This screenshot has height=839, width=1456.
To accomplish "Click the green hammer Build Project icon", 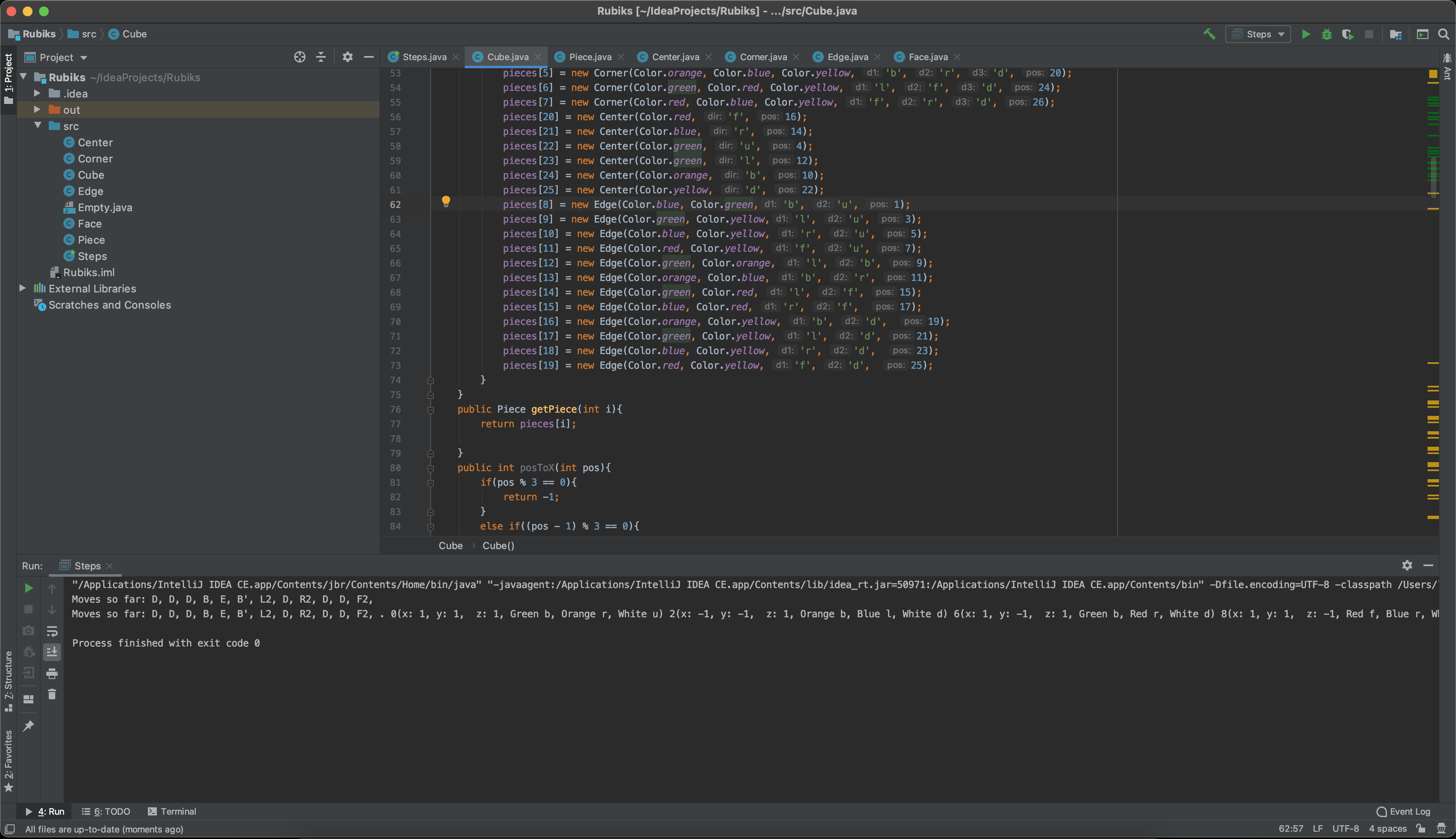I will [1209, 34].
